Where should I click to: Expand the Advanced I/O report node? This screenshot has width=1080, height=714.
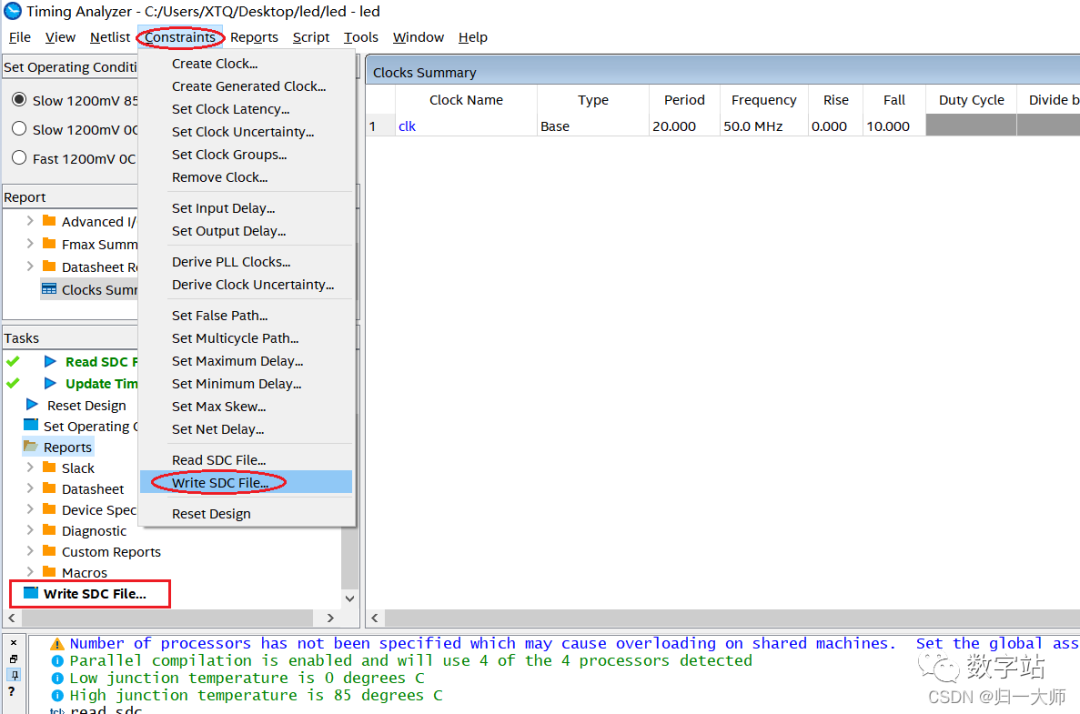tap(30, 221)
